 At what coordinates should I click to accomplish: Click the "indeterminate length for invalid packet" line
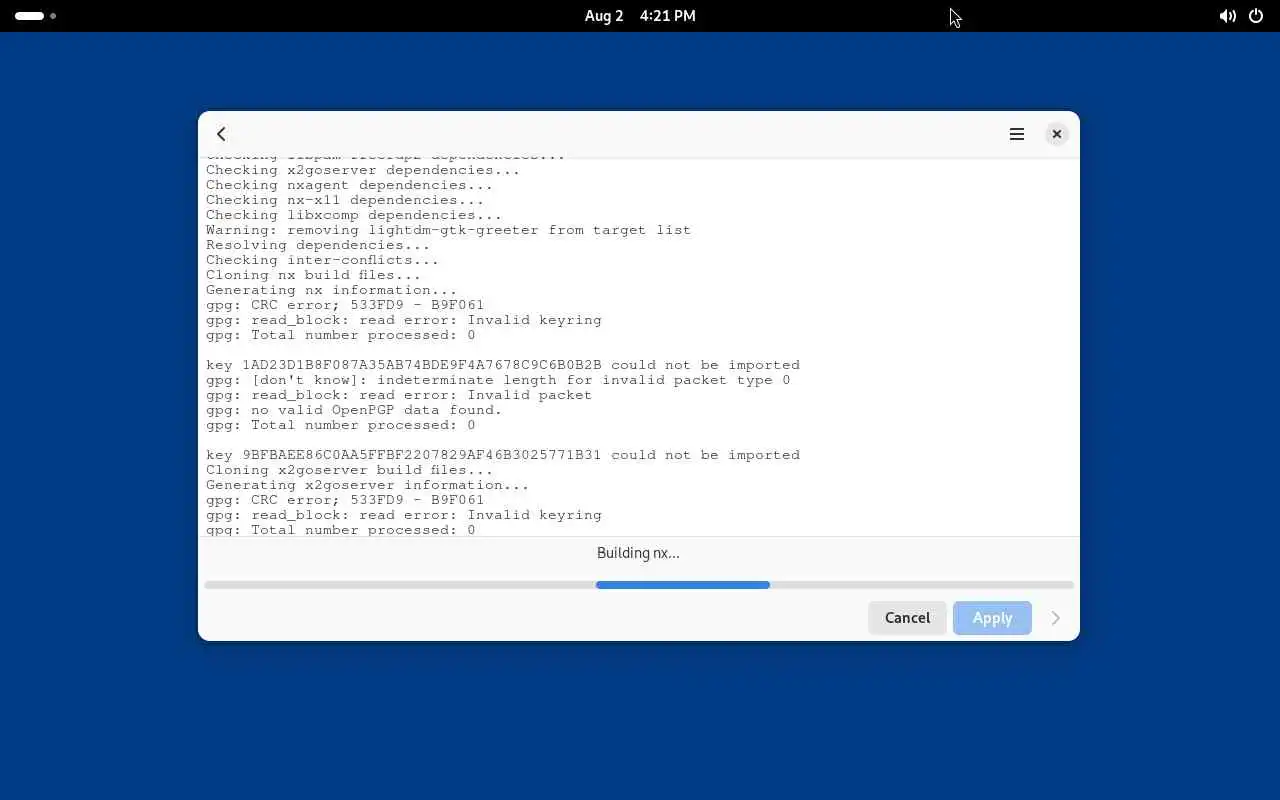click(x=498, y=380)
